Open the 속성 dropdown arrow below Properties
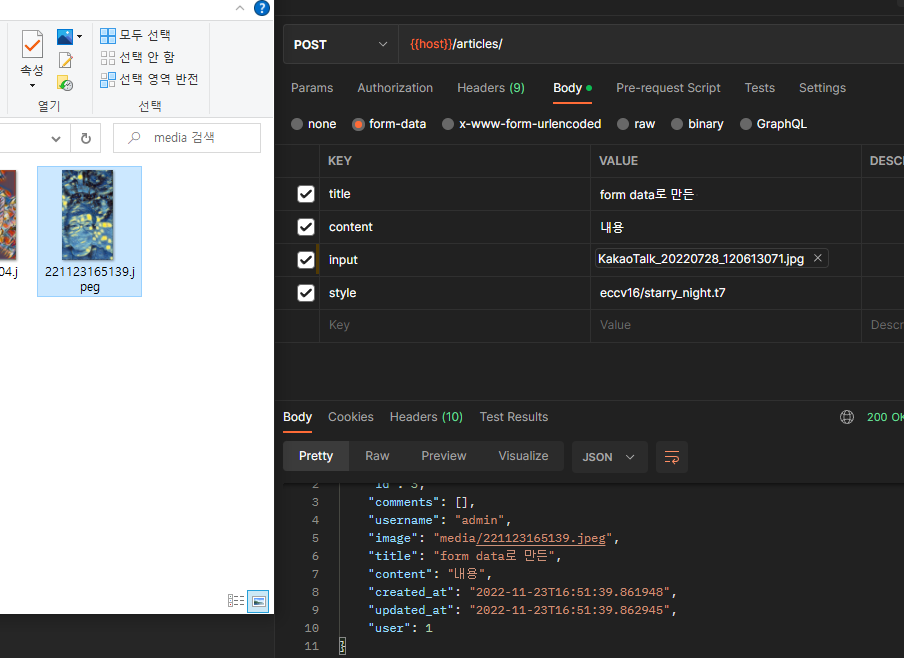 click(x=32, y=85)
